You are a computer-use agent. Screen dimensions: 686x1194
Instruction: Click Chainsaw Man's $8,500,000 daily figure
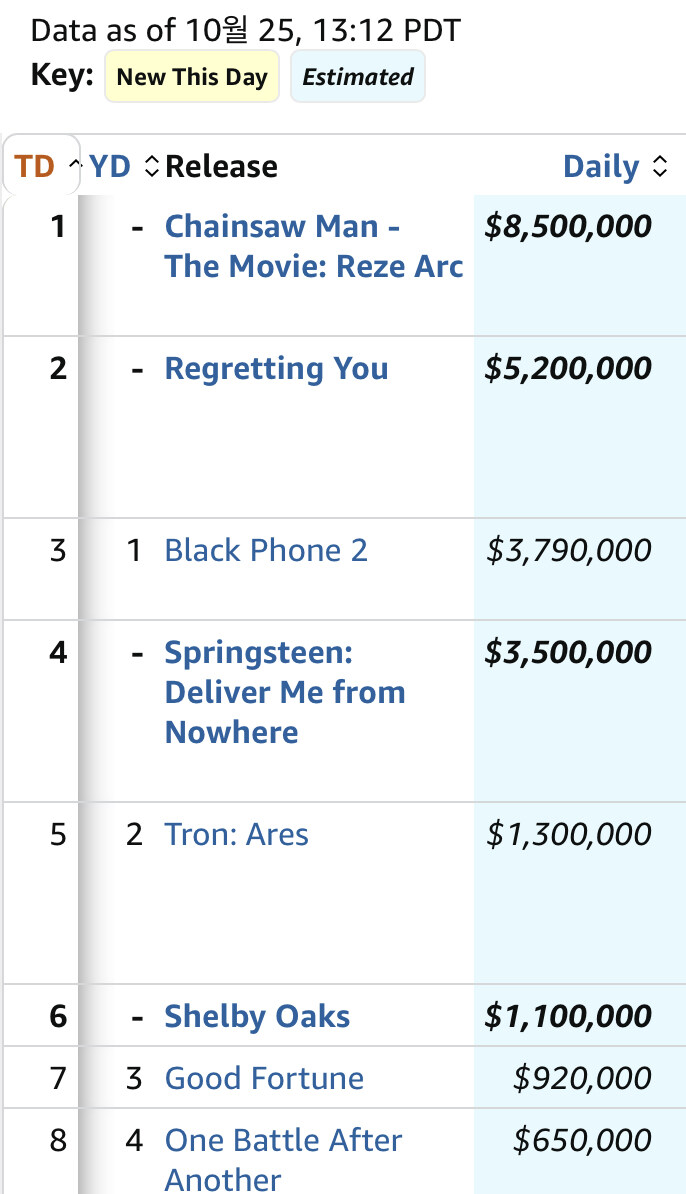(x=567, y=226)
